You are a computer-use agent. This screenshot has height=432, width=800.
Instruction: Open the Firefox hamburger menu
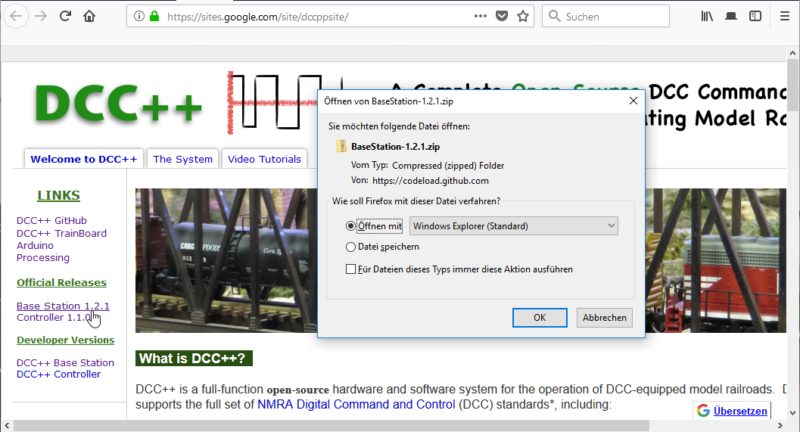coord(785,16)
